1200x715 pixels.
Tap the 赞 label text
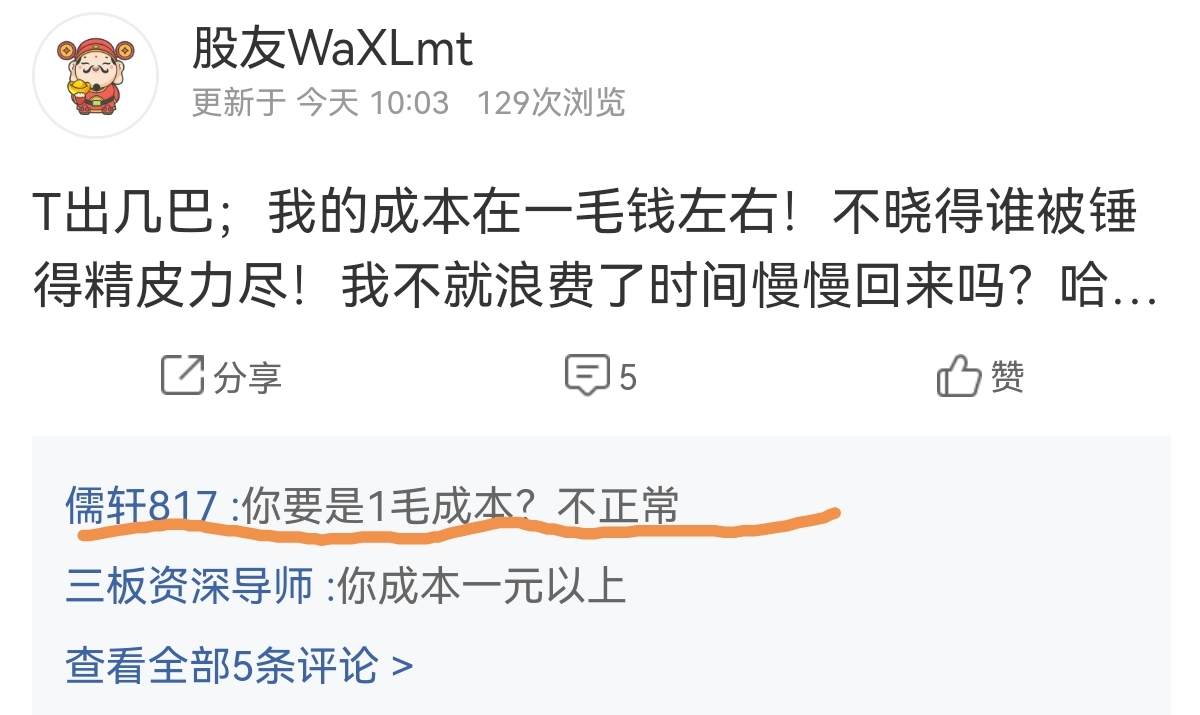[1007, 376]
